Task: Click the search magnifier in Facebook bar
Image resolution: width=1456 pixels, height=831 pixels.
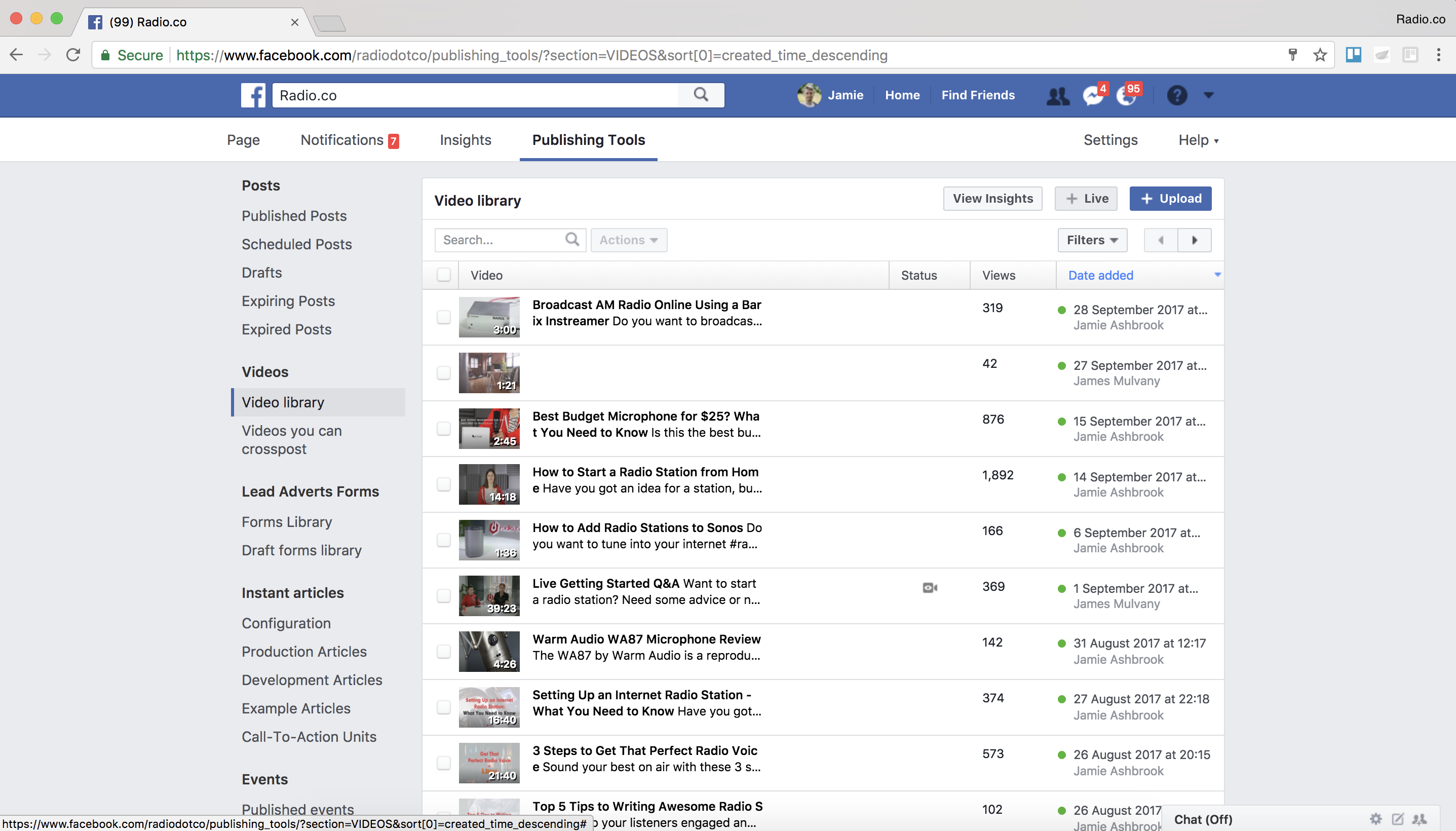Action: (x=701, y=95)
